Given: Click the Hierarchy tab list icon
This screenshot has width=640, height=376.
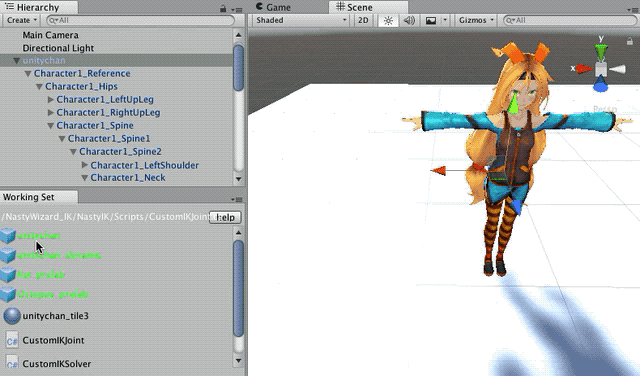Looking at the screenshot, I should coord(9,7).
